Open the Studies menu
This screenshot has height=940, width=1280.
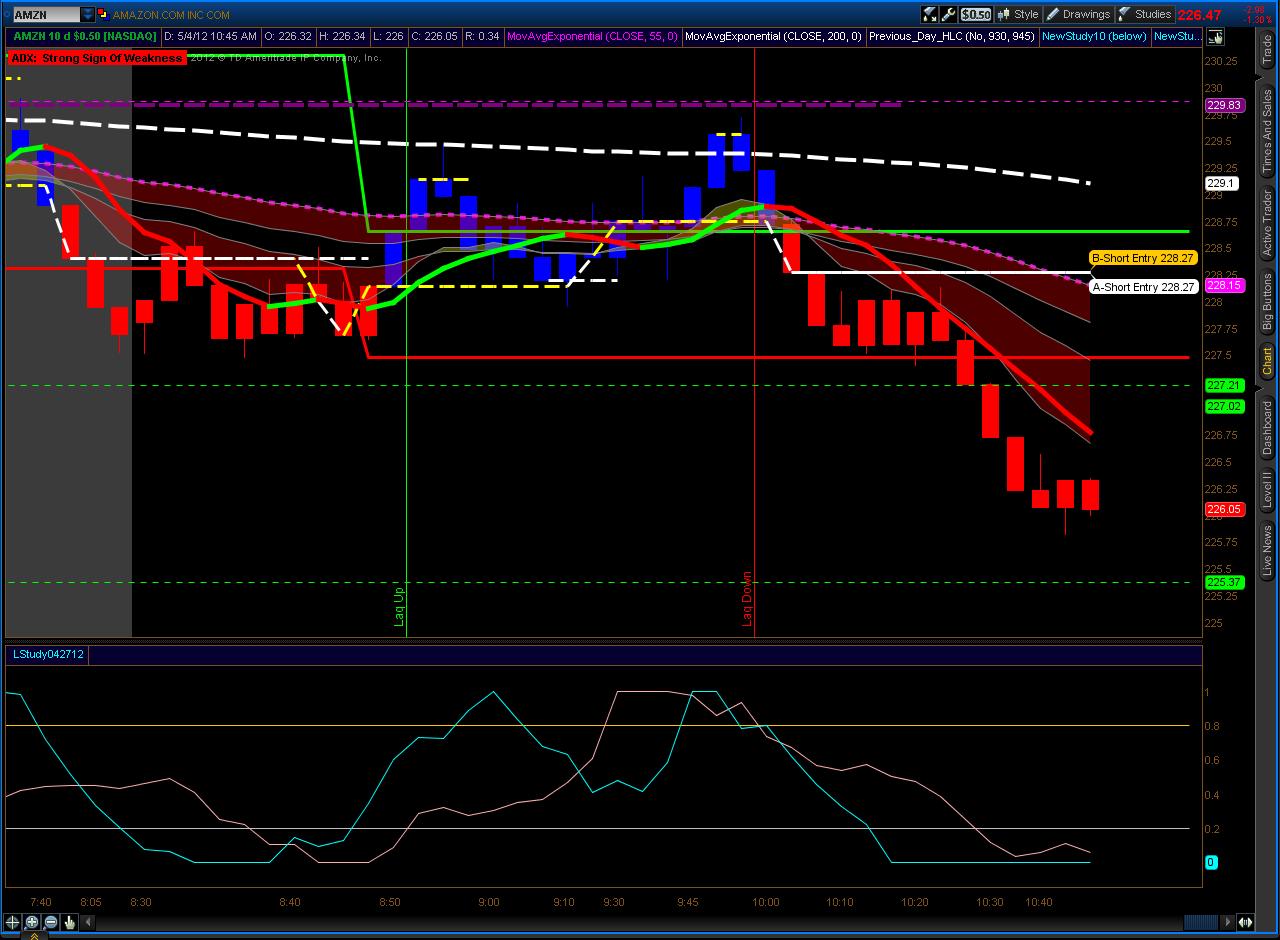pyautogui.click(x=1145, y=14)
